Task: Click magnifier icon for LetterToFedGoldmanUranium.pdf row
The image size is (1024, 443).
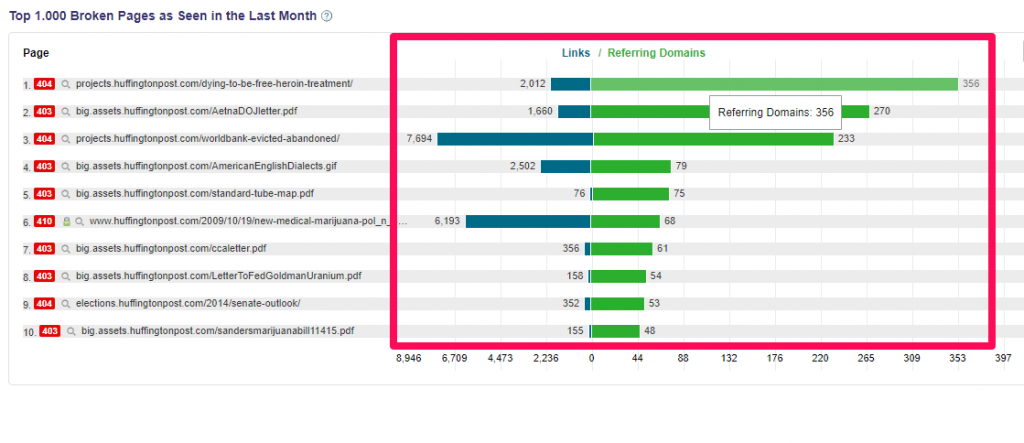Action: click(x=65, y=276)
